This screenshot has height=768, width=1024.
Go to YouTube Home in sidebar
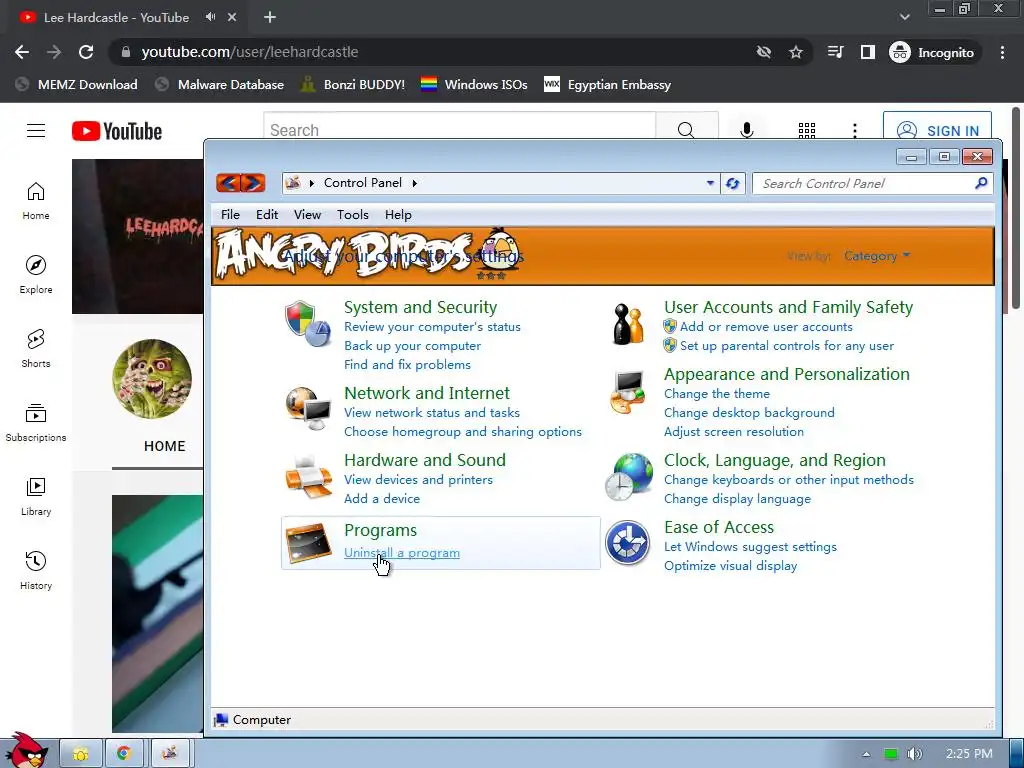[36, 200]
